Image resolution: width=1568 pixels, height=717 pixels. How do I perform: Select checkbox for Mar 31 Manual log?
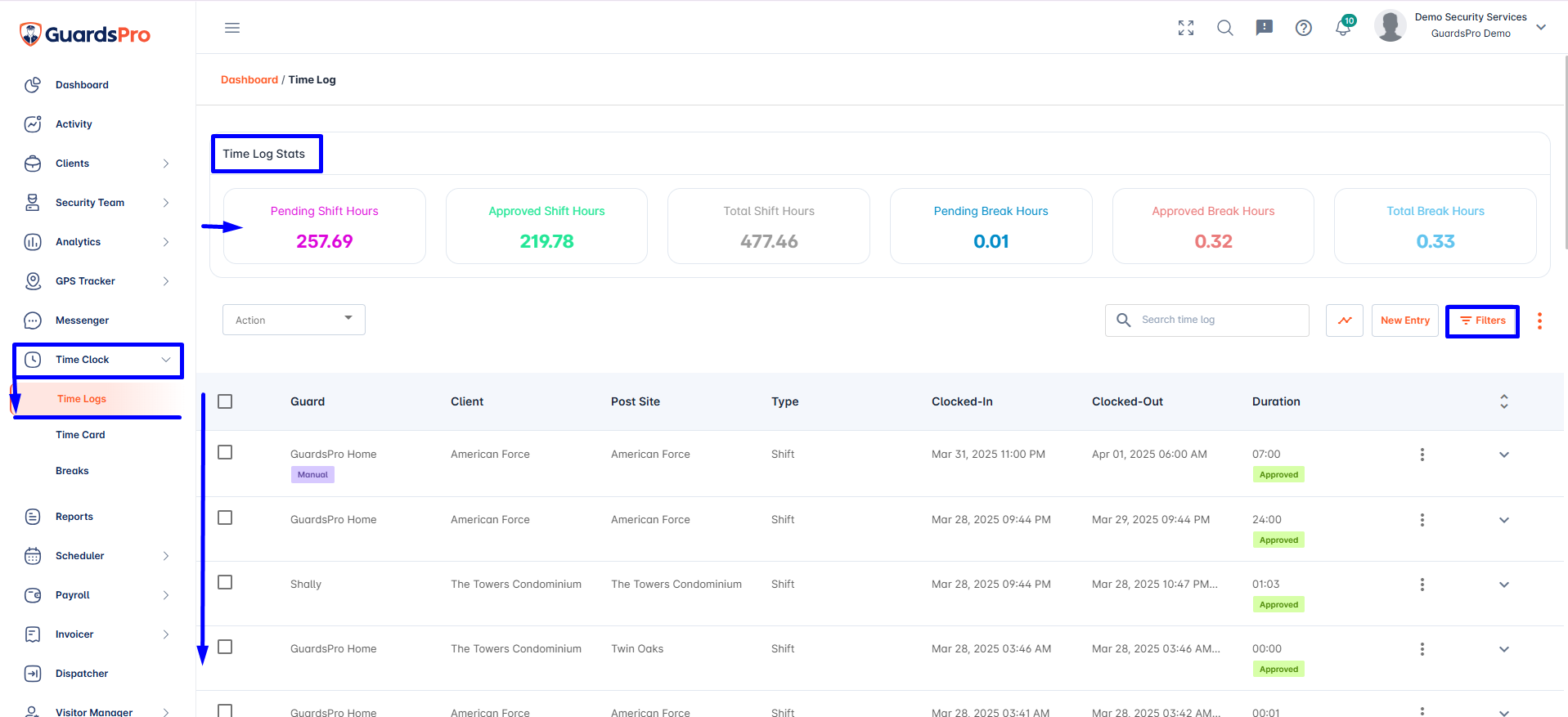coord(225,452)
